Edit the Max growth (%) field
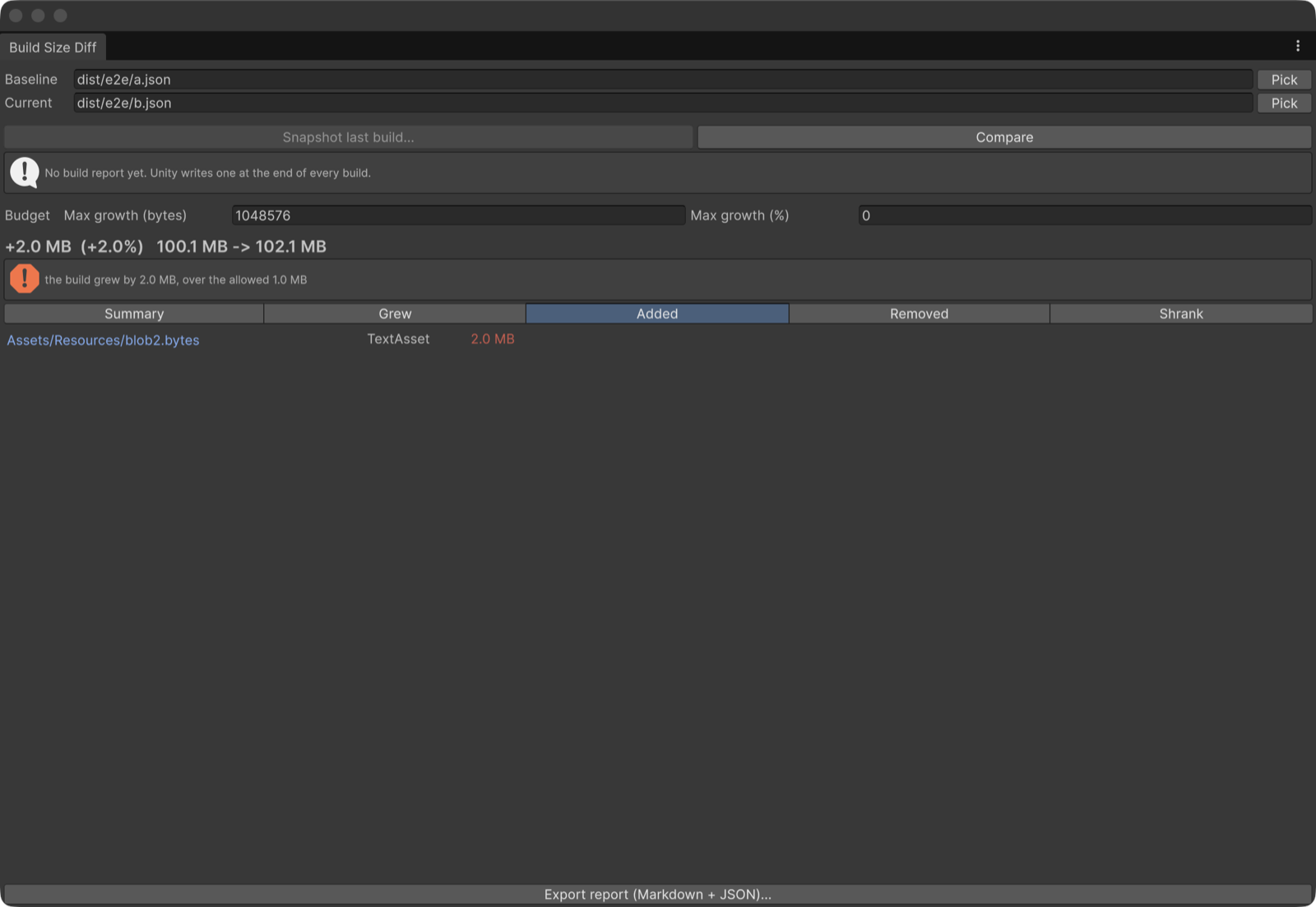1316x907 pixels. (1085, 215)
